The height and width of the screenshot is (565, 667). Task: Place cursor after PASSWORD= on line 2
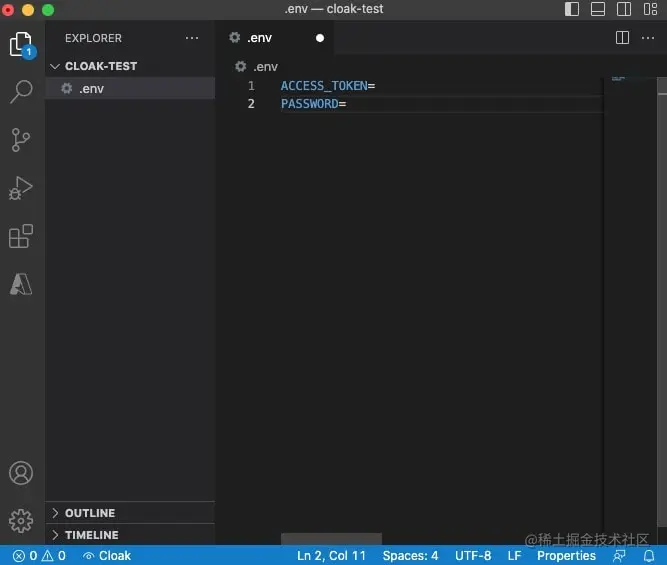point(347,104)
